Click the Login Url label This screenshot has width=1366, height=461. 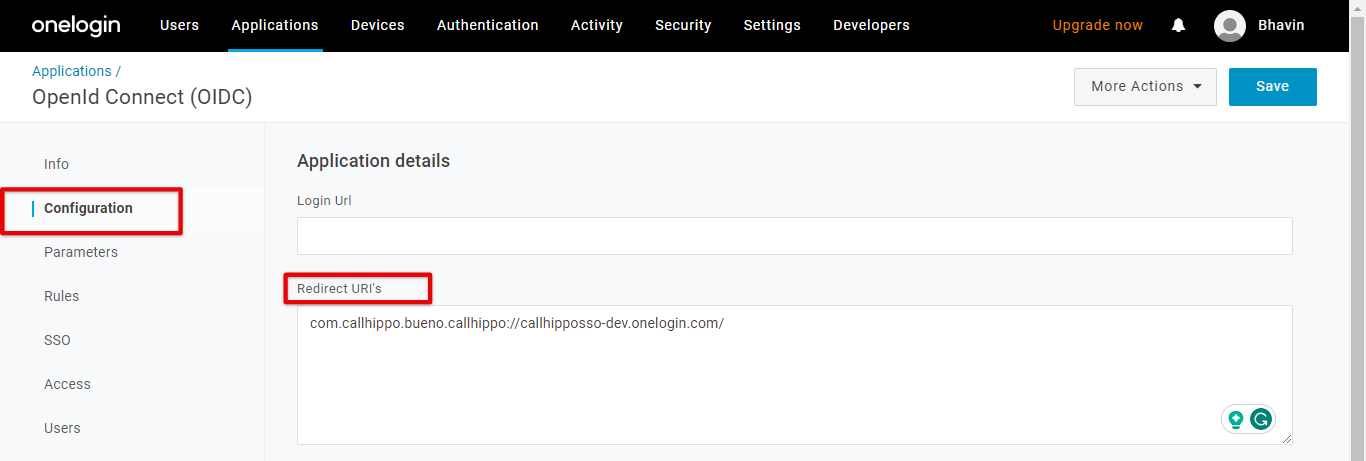[324, 200]
